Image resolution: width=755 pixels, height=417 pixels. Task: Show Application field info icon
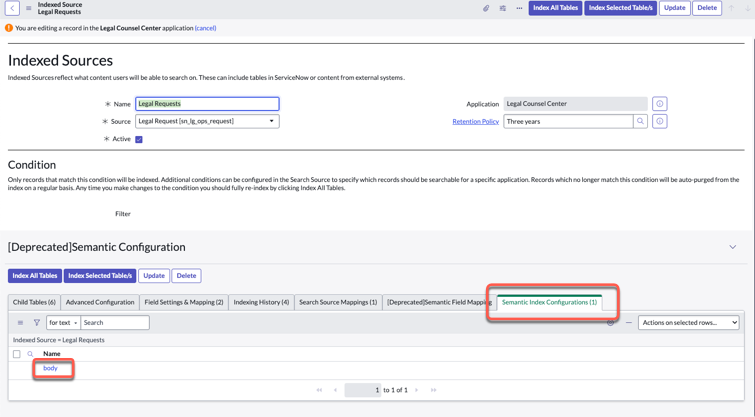(660, 104)
